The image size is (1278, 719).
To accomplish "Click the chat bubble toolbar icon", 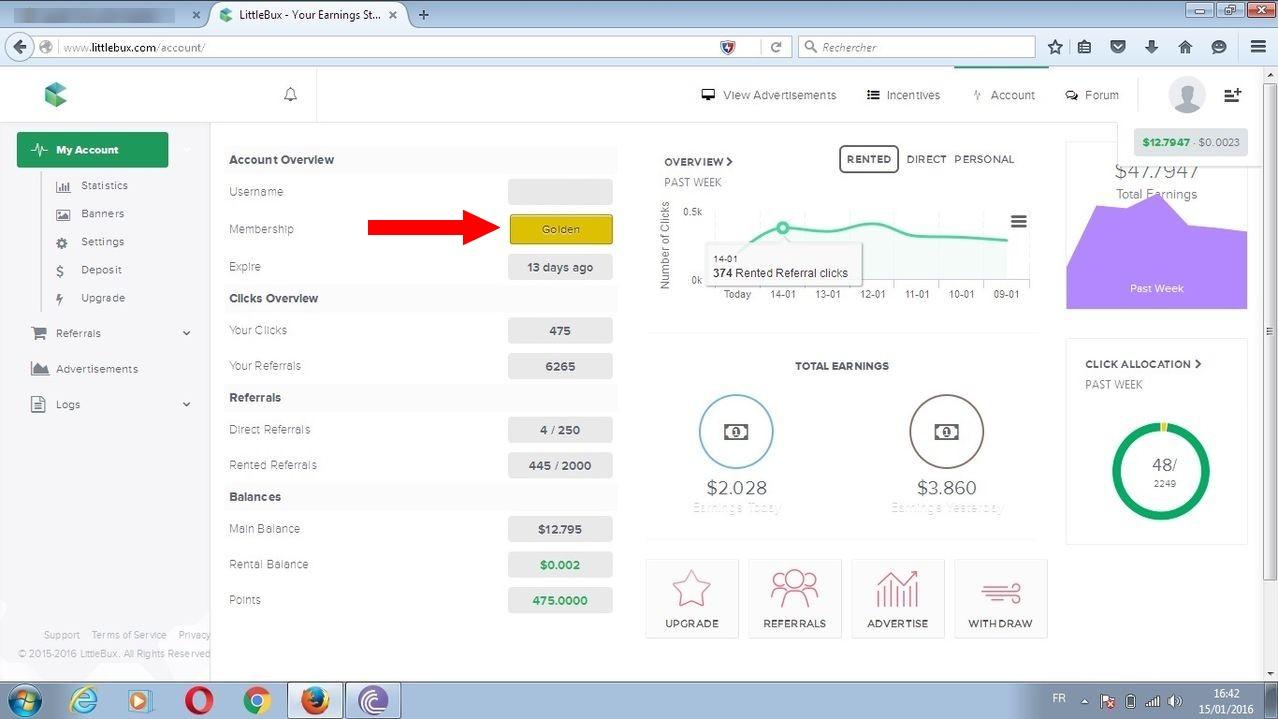I will [x=1218, y=47].
